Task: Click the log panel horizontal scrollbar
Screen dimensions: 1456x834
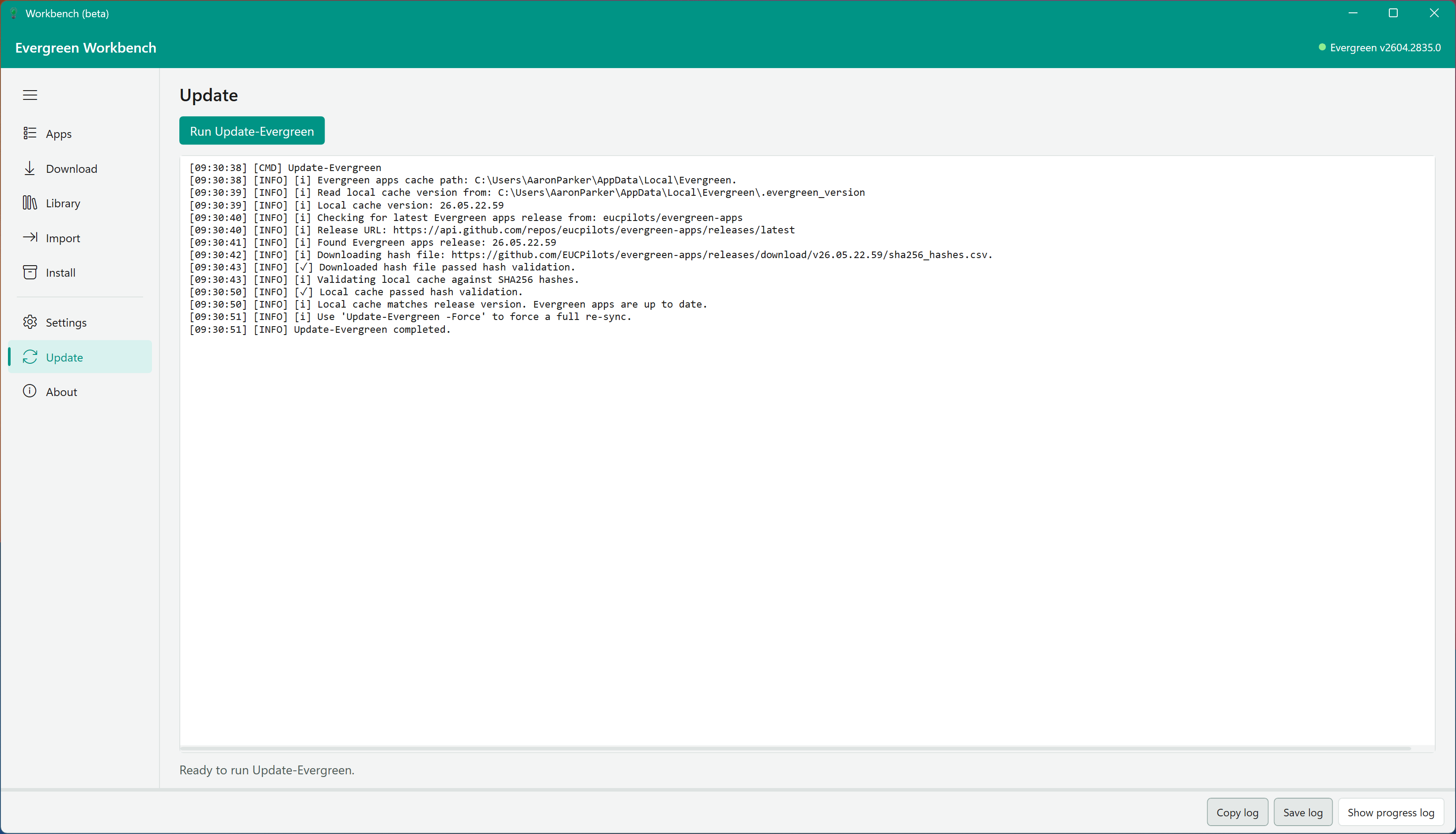Action: pyautogui.click(x=796, y=748)
